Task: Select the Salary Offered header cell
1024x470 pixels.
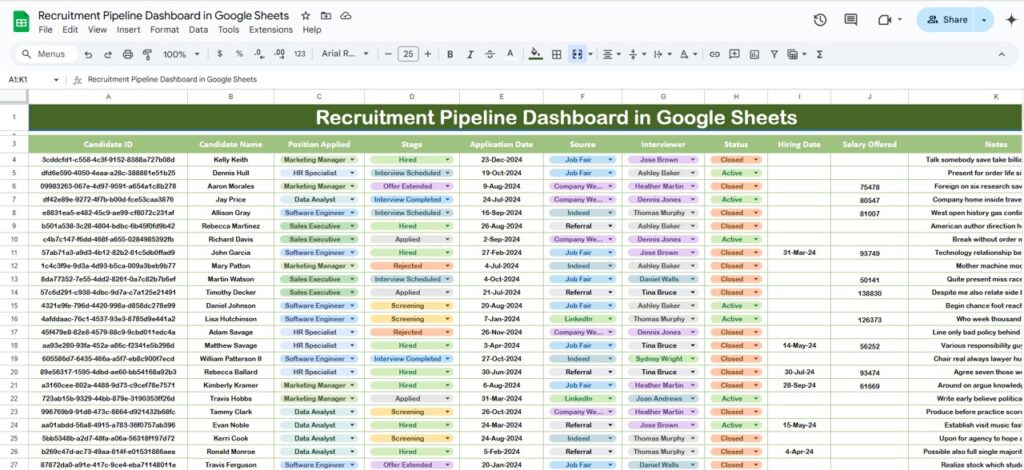Action: (x=869, y=144)
